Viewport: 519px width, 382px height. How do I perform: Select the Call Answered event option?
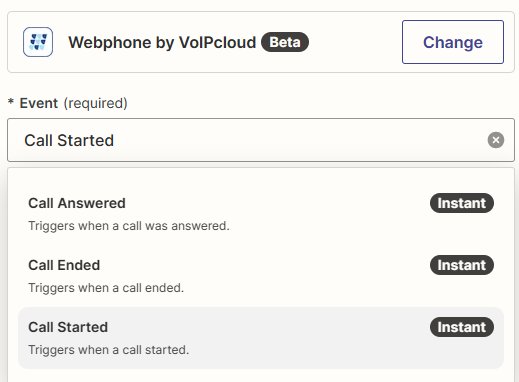(x=261, y=214)
